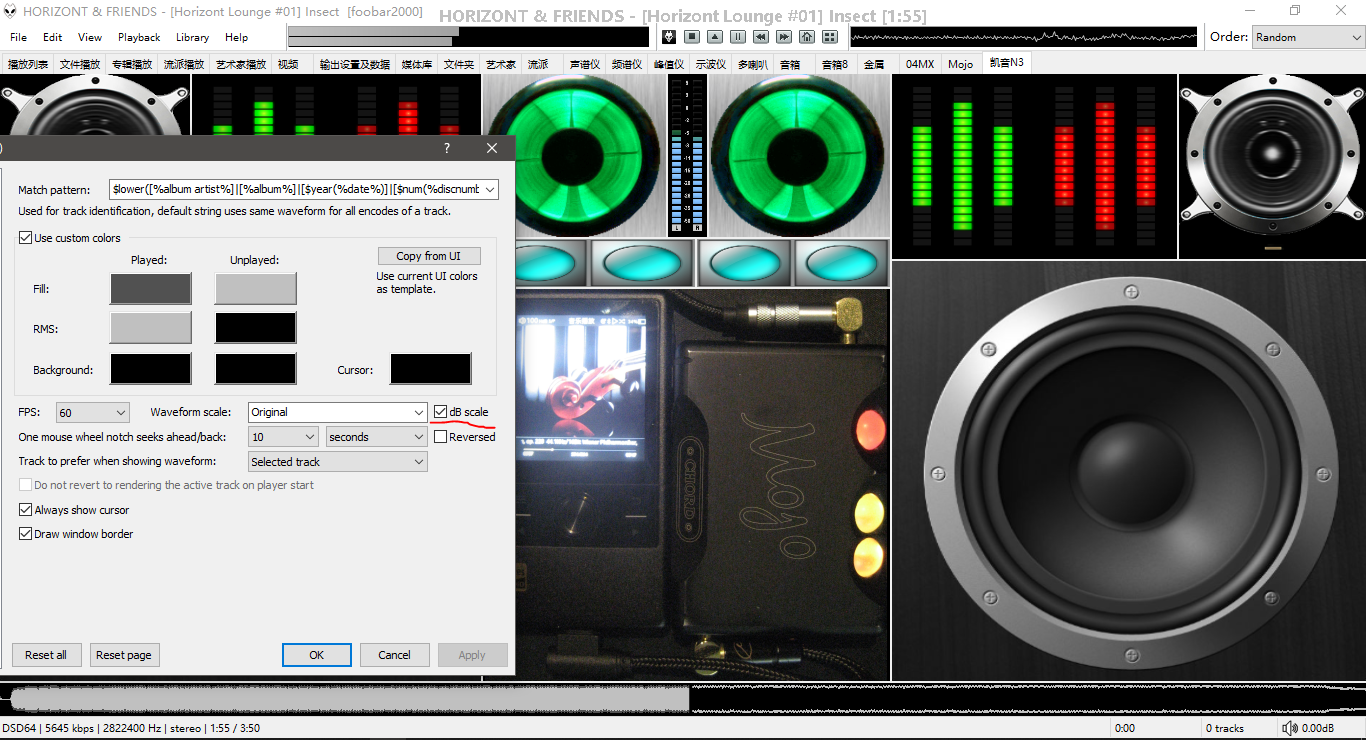This screenshot has height=740, width=1366.
Task: Open the Waveform scale dropdown
Action: 338,412
